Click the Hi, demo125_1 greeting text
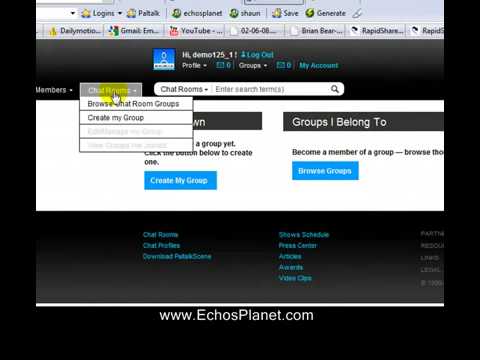 point(209,55)
